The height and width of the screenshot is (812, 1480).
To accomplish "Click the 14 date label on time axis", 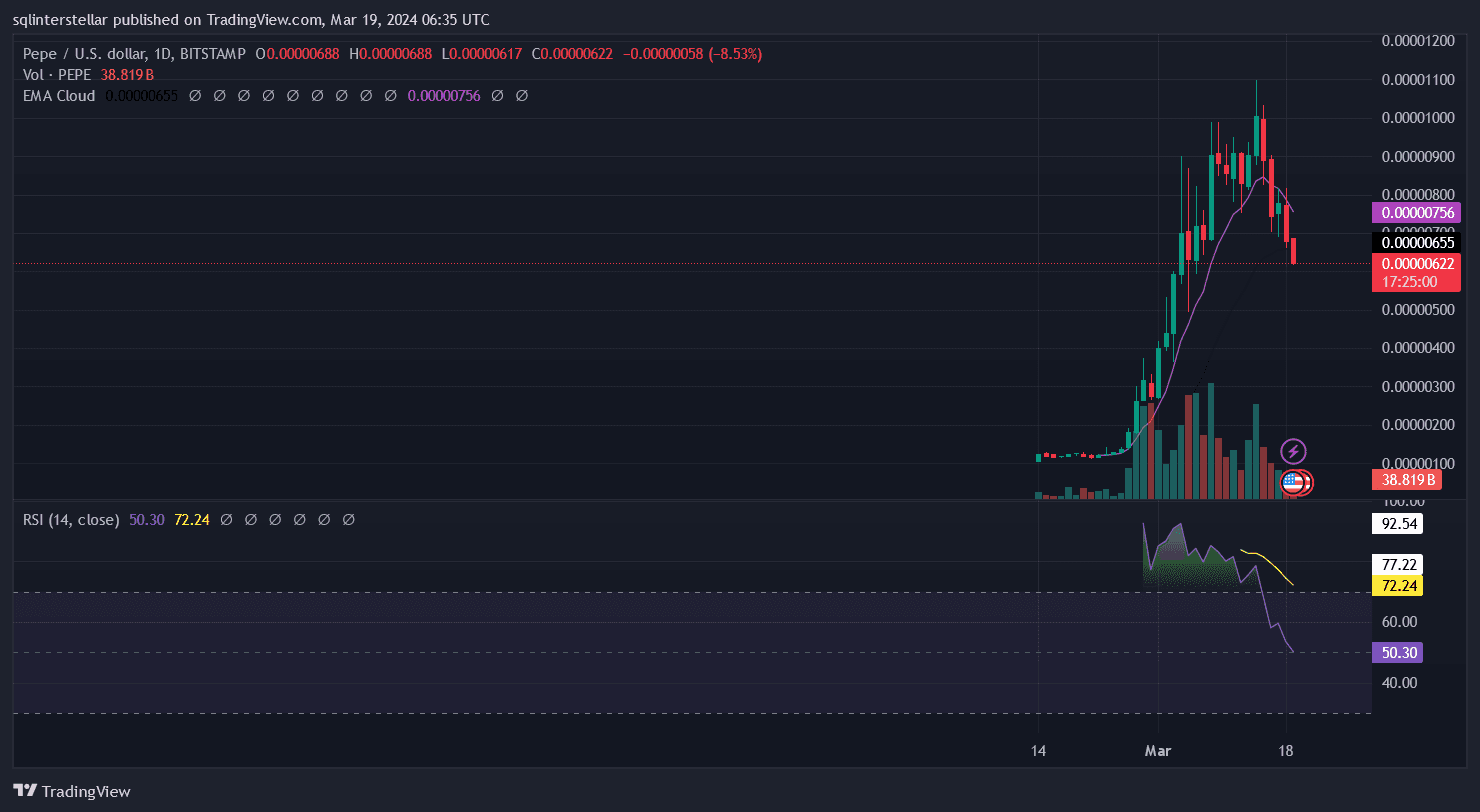I will [x=1038, y=750].
